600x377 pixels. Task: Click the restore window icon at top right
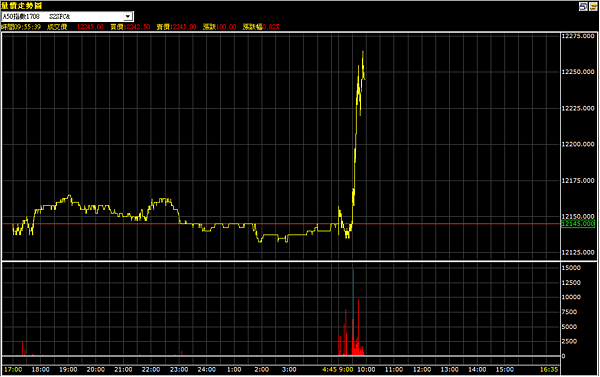583,7
